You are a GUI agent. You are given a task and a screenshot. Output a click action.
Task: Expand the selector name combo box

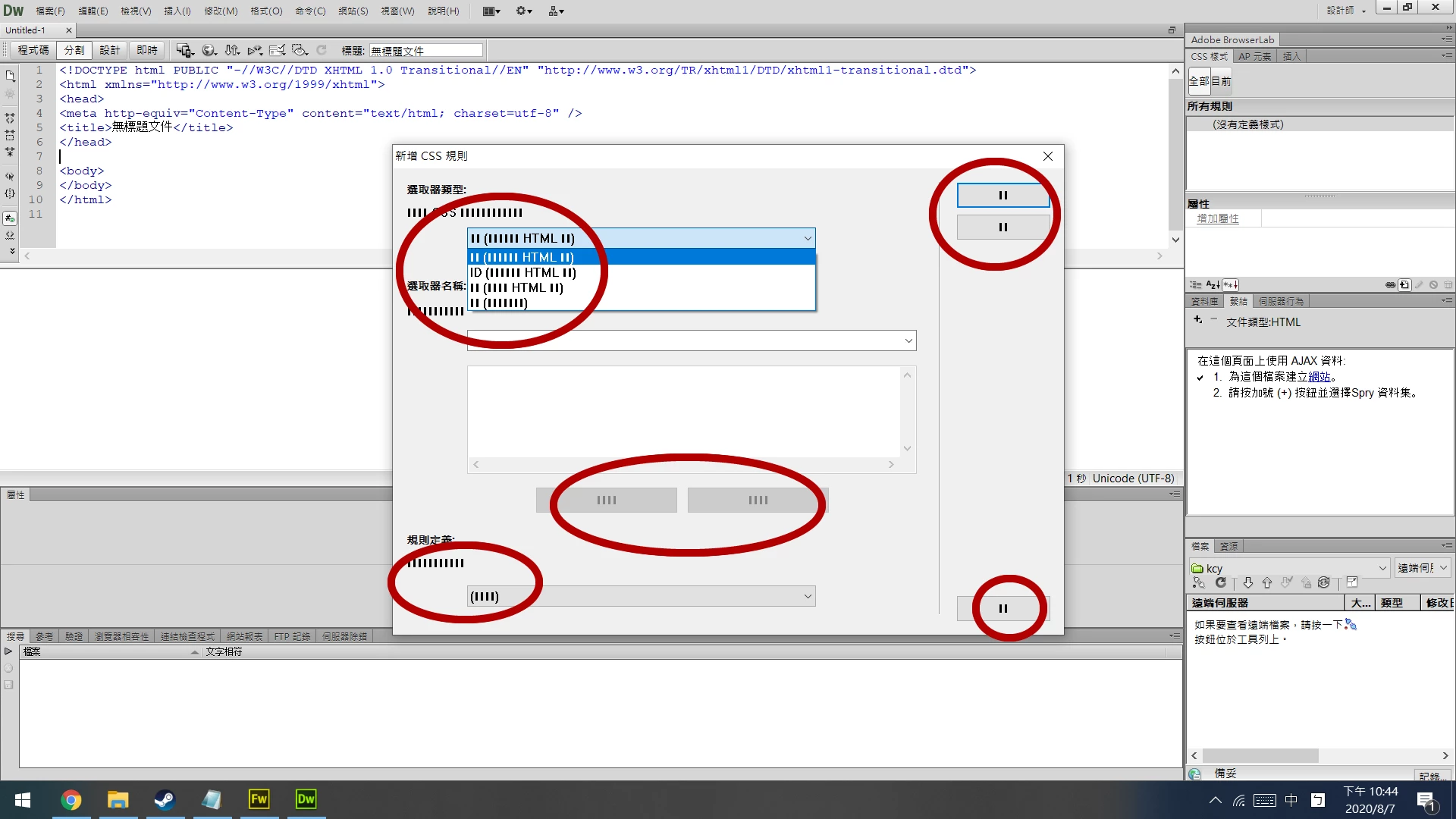point(908,340)
